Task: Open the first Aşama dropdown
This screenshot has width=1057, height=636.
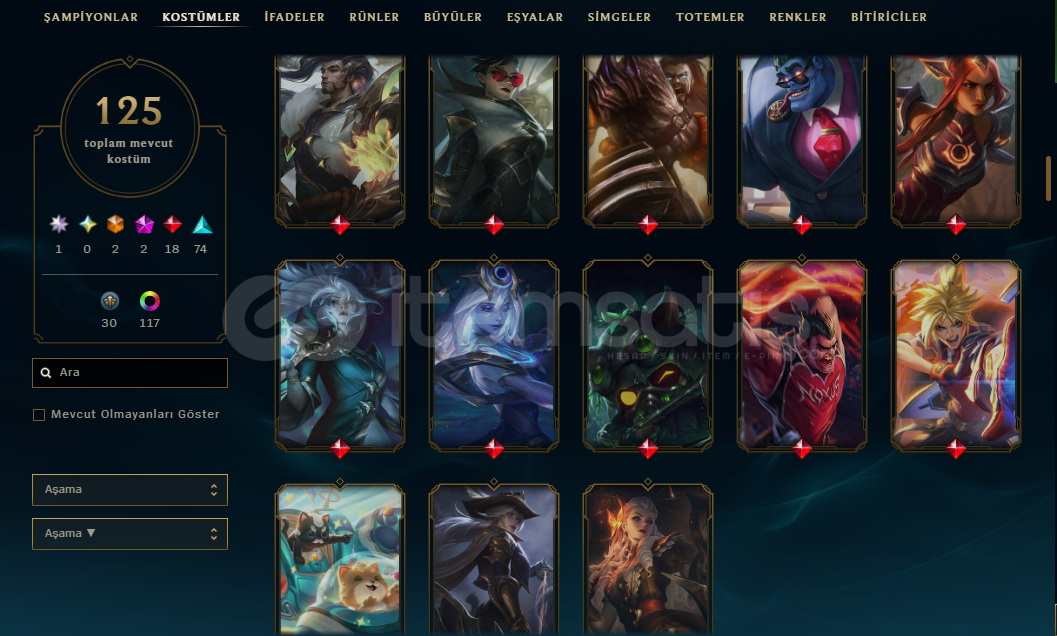Action: click(x=130, y=490)
